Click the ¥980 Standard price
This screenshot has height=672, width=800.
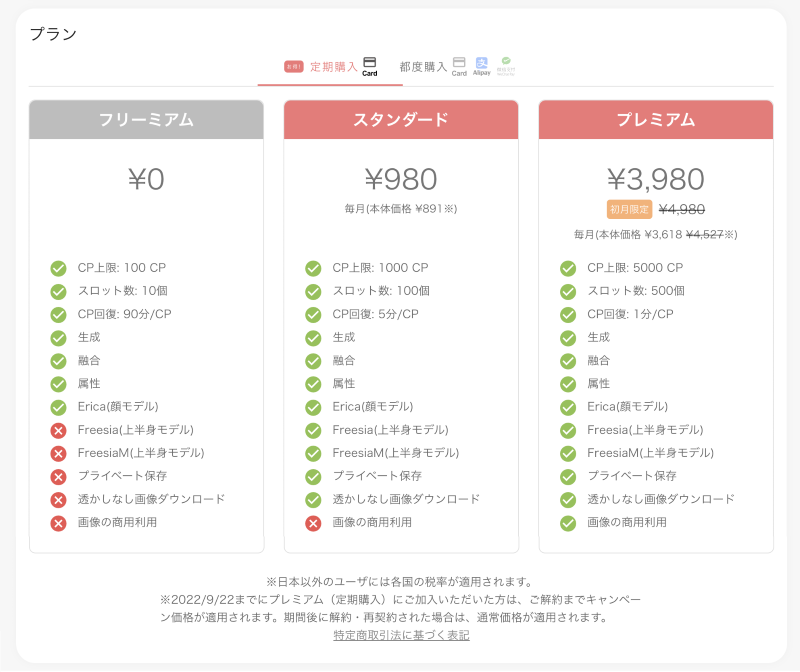pos(401,179)
